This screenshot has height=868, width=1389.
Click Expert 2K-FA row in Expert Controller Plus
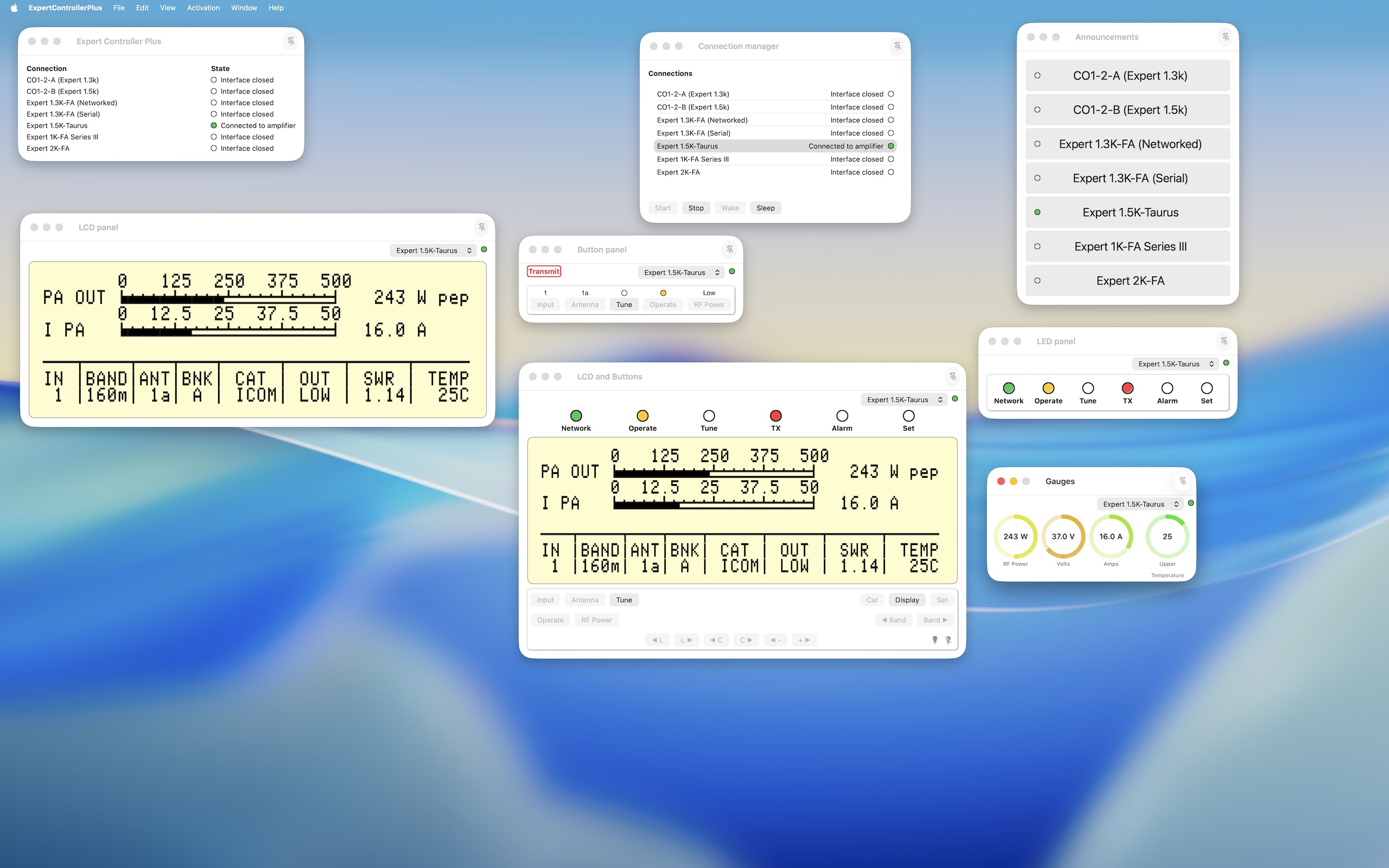tap(161, 148)
